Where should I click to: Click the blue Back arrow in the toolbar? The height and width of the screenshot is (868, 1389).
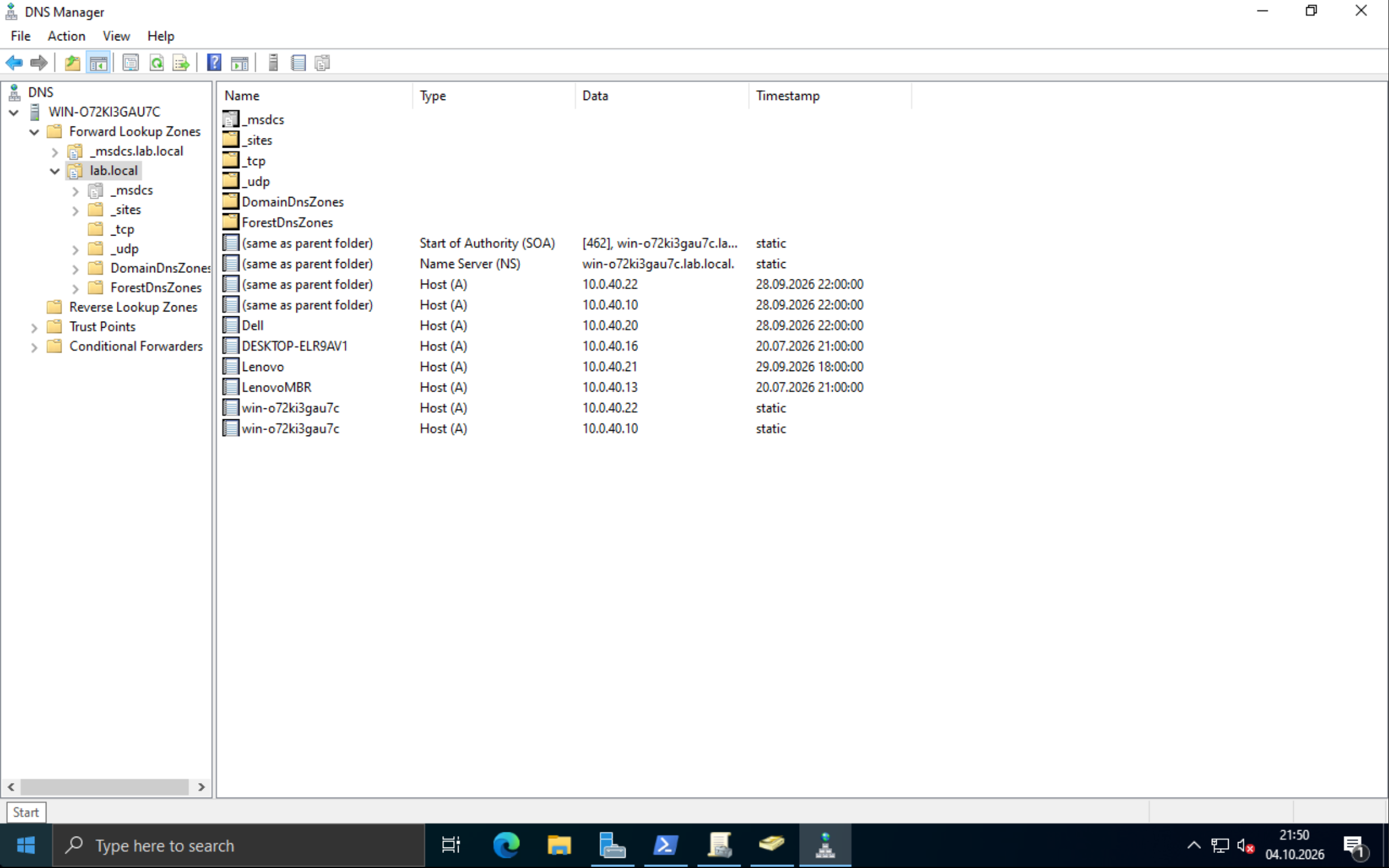pos(14,63)
